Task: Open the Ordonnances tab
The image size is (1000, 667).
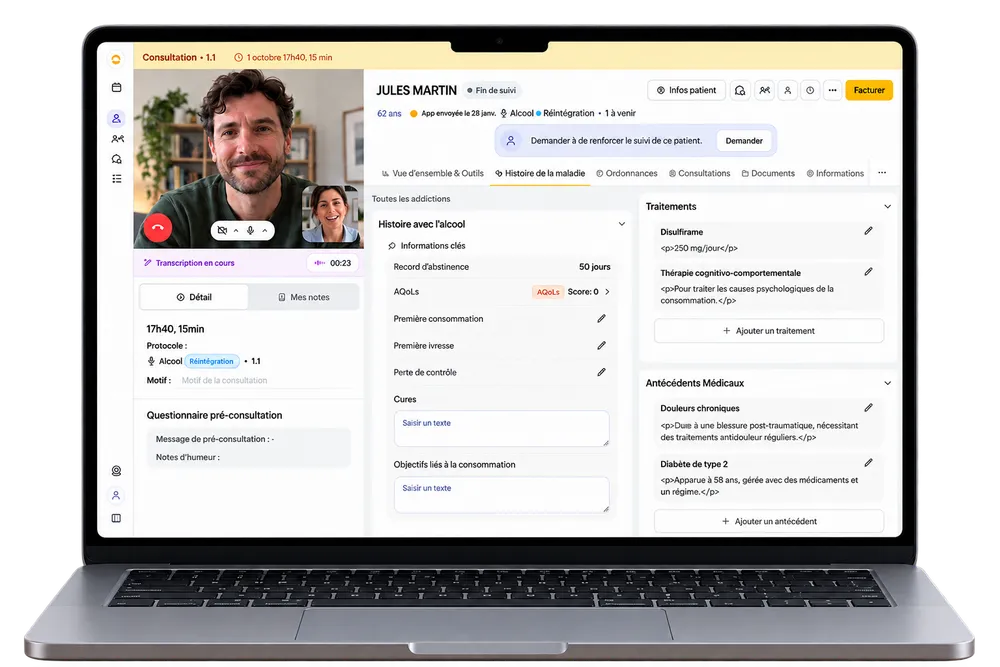Action: click(626, 173)
